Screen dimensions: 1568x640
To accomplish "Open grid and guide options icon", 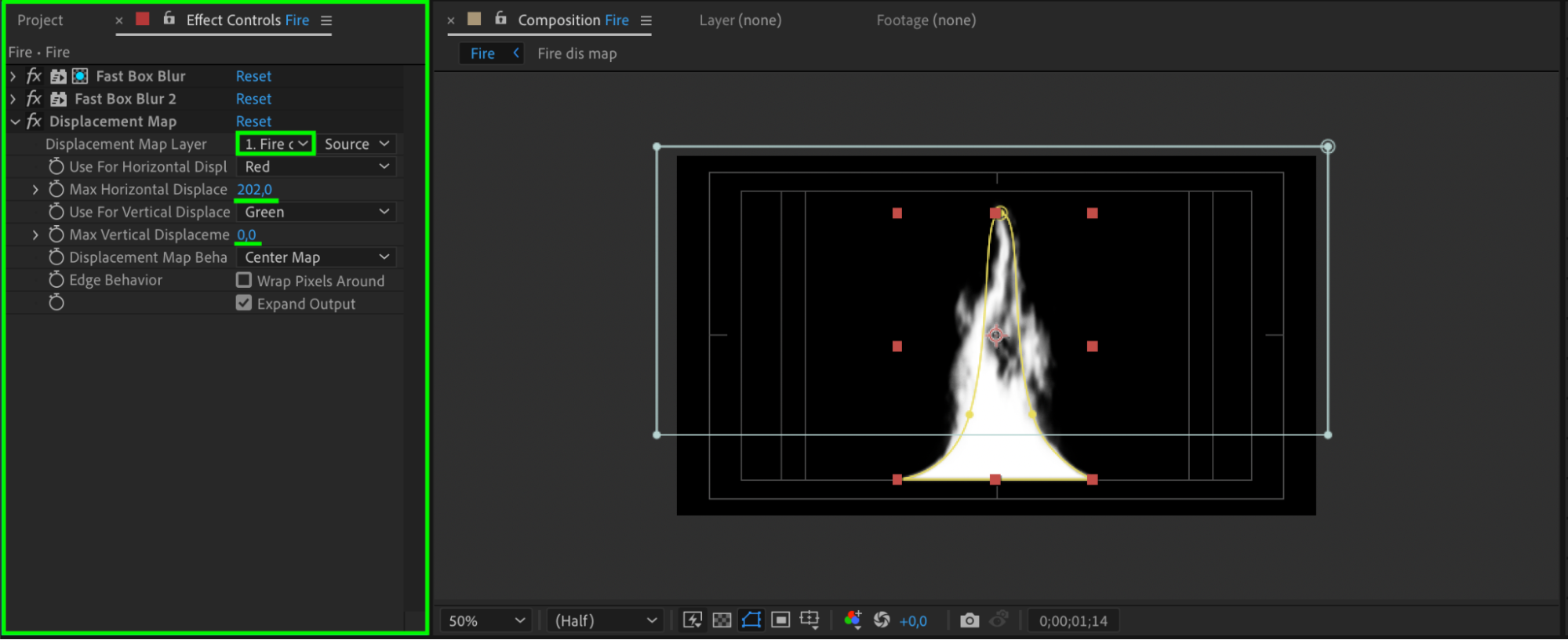I will coord(809,620).
